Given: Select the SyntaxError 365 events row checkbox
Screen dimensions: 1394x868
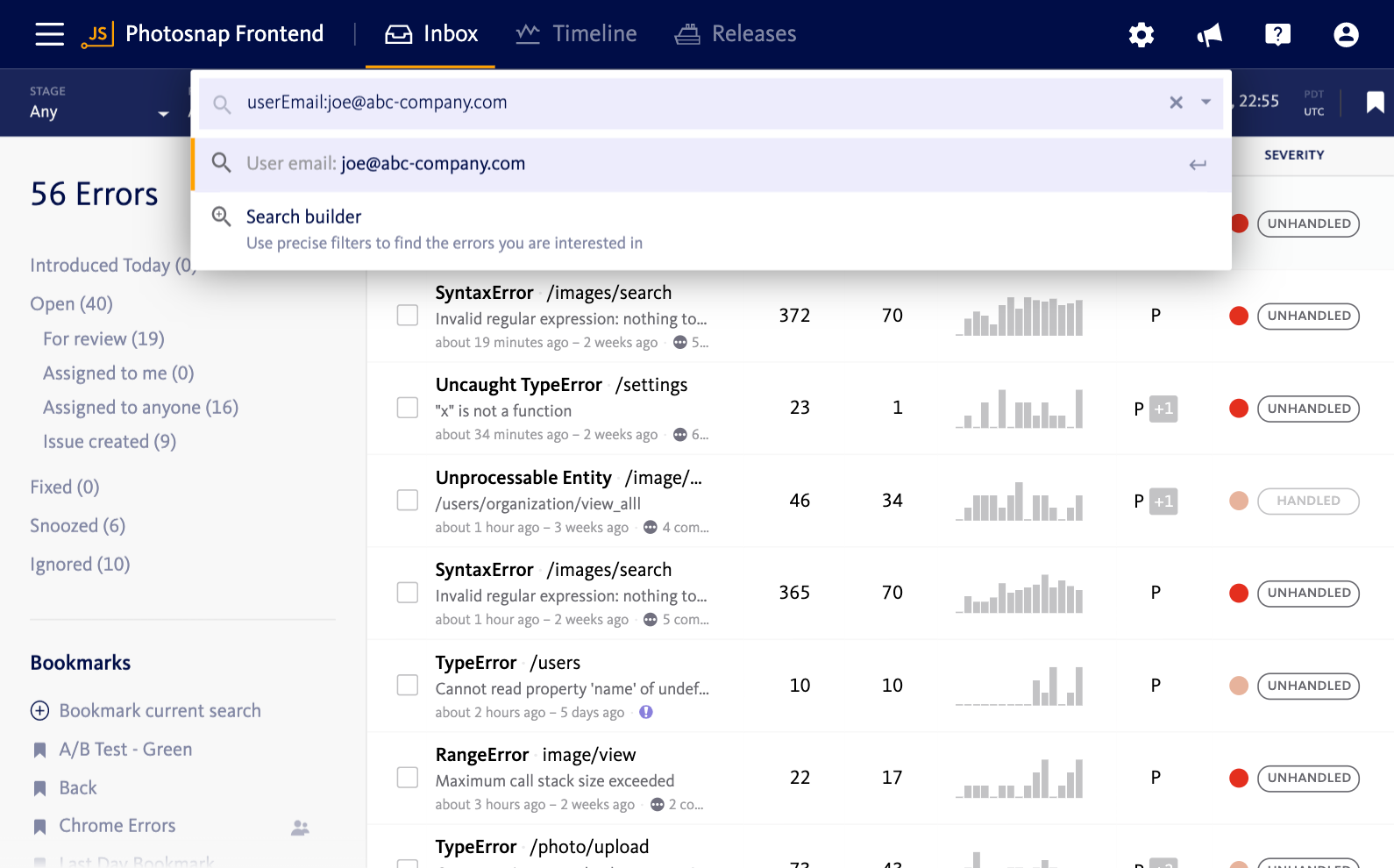Looking at the screenshot, I should tap(408, 593).
